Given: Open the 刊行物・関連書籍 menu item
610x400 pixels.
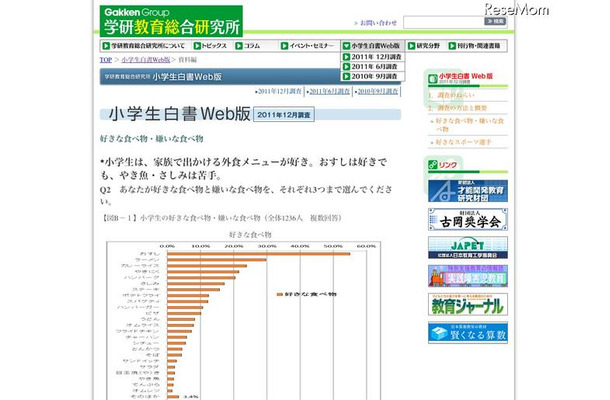Looking at the screenshot, I should pos(475,46).
